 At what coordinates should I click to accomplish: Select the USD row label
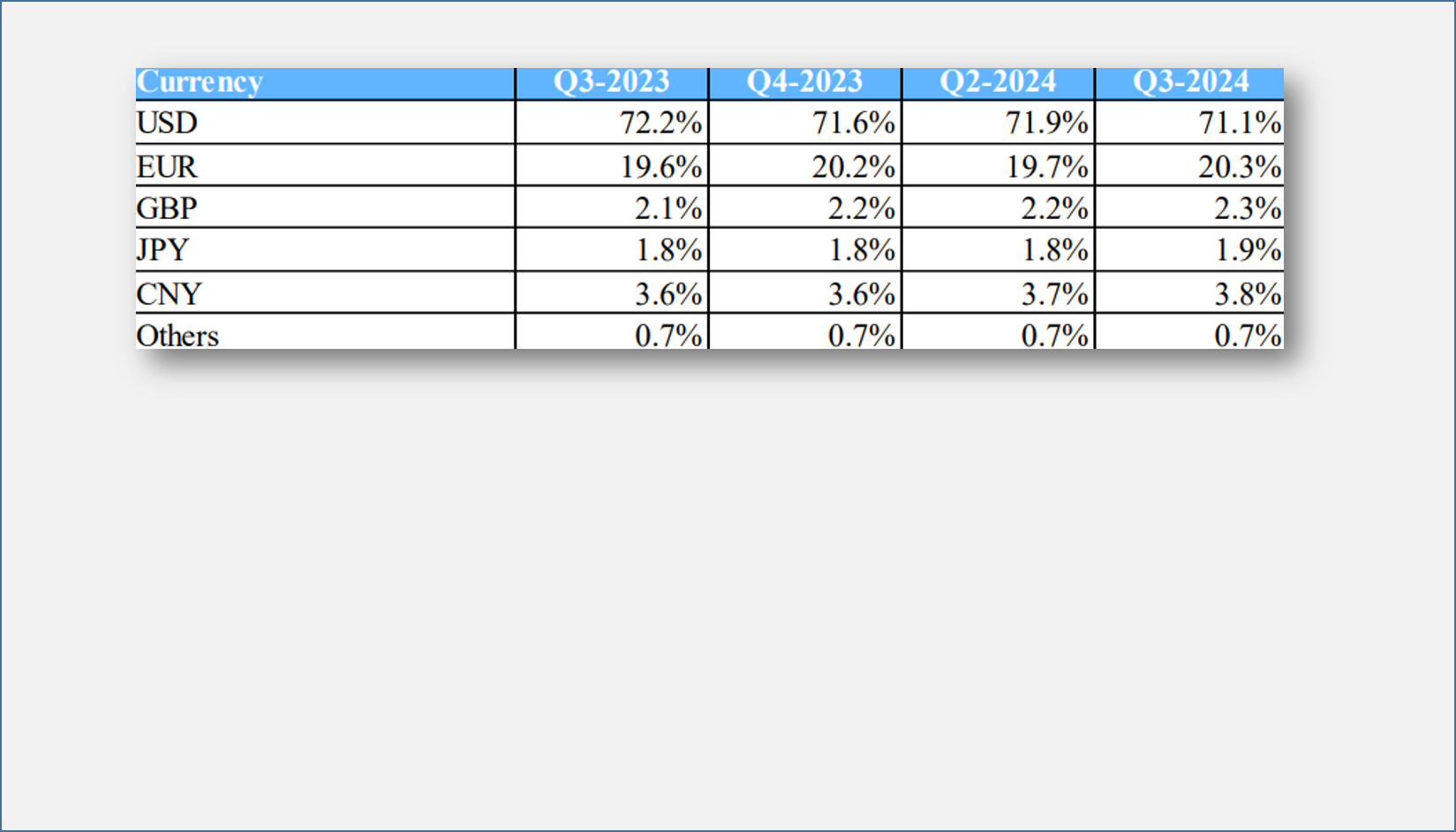click(167, 123)
